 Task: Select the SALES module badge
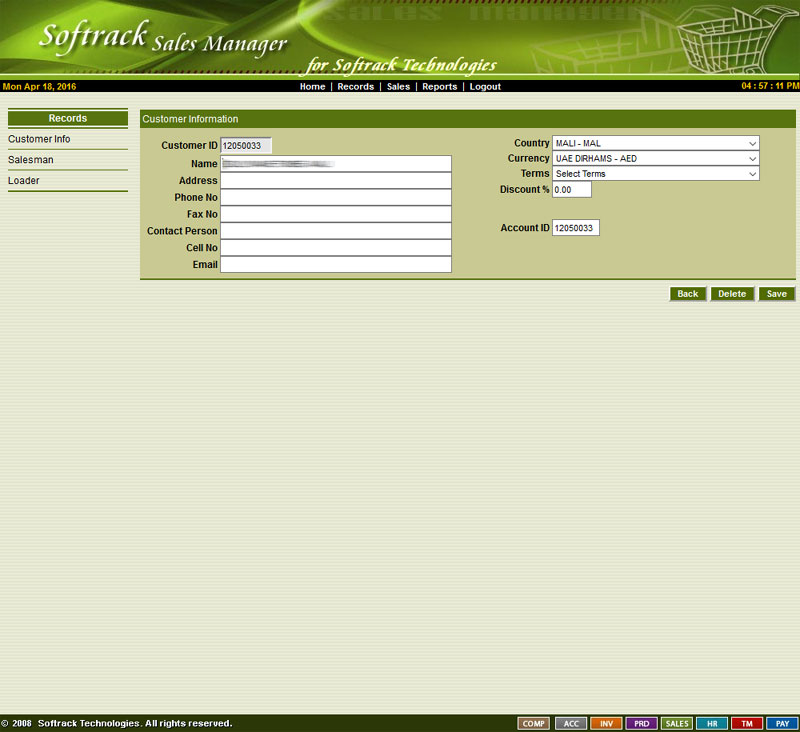click(x=677, y=723)
